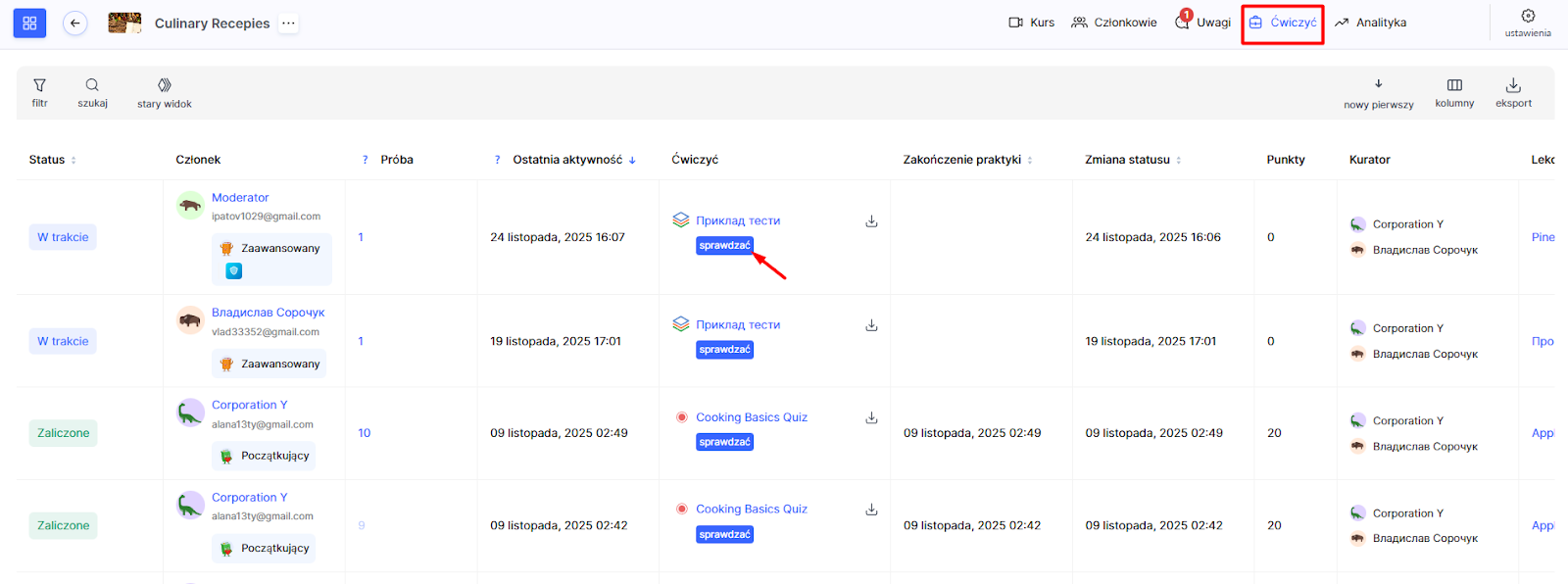Image resolution: width=1568 pixels, height=584 pixels.
Task: Open three-dots menu beside Culinary Recepies
Action: [x=288, y=24]
